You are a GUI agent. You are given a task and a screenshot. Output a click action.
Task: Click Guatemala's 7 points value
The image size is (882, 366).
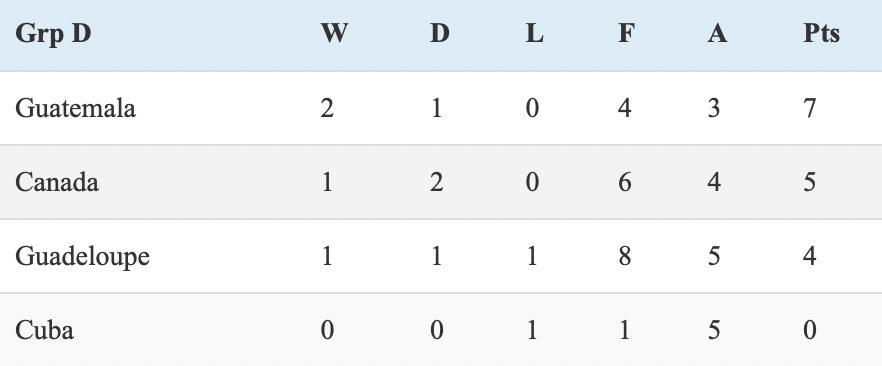(x=809, y=107)
